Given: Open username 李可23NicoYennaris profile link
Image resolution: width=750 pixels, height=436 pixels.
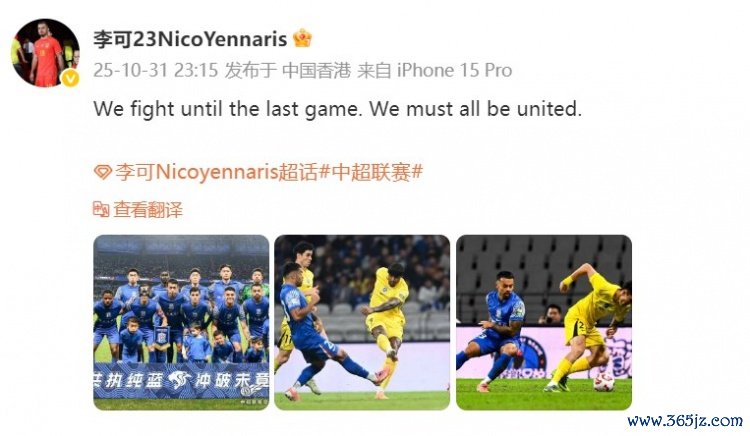Looking at the screenshot, I should point(190,39).
